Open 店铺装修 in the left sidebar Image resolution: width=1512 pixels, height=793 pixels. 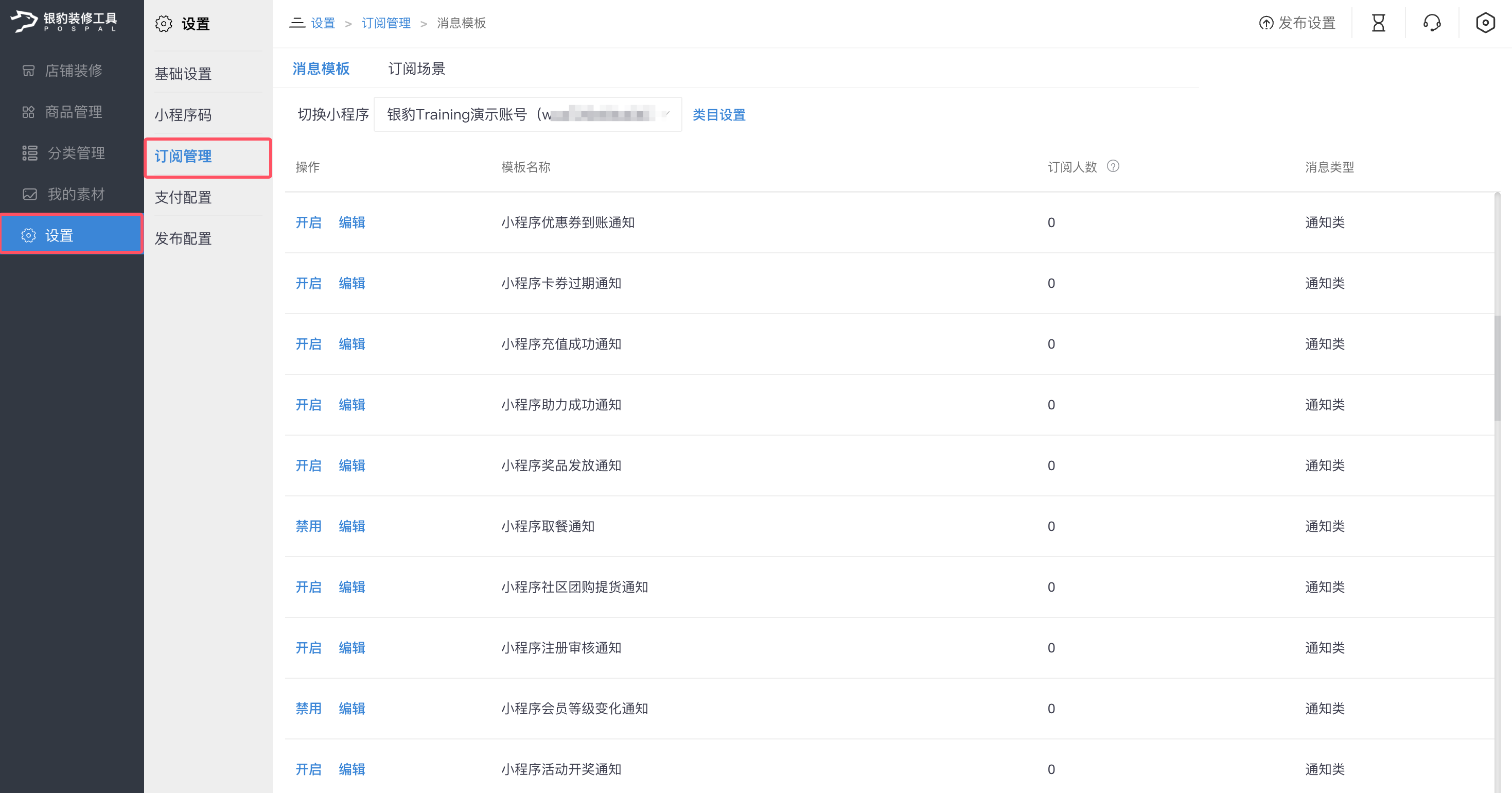pyautogui.click(x=73, y=71)
